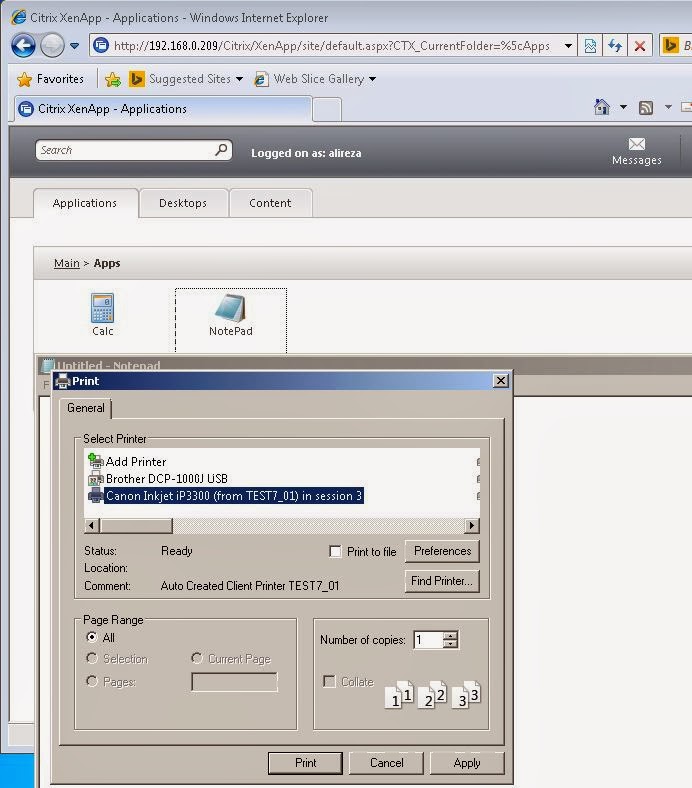This screenshot has width=692, height=788.
Task: Click the Citrix Search input field
Action: click(126, 150)
